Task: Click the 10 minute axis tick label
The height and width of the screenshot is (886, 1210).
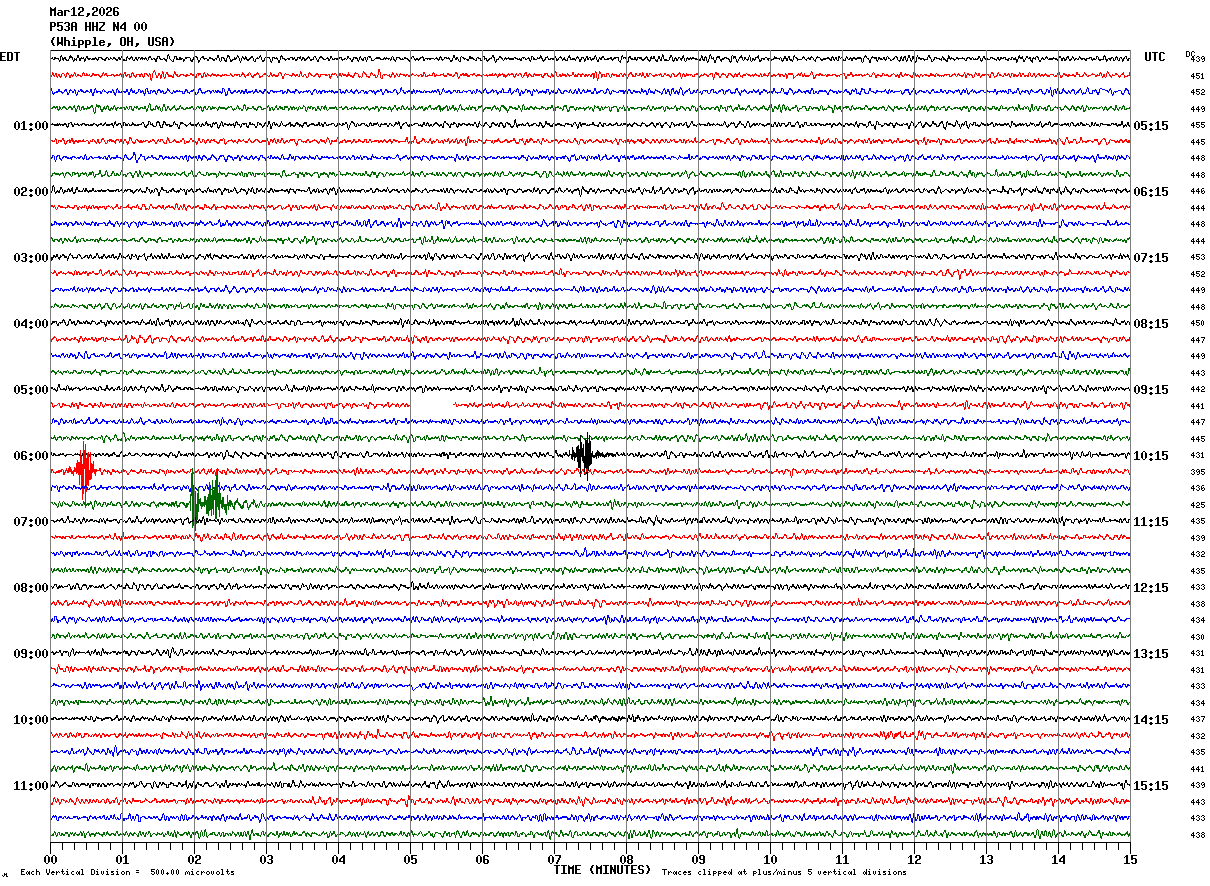Action: (770, 859)
